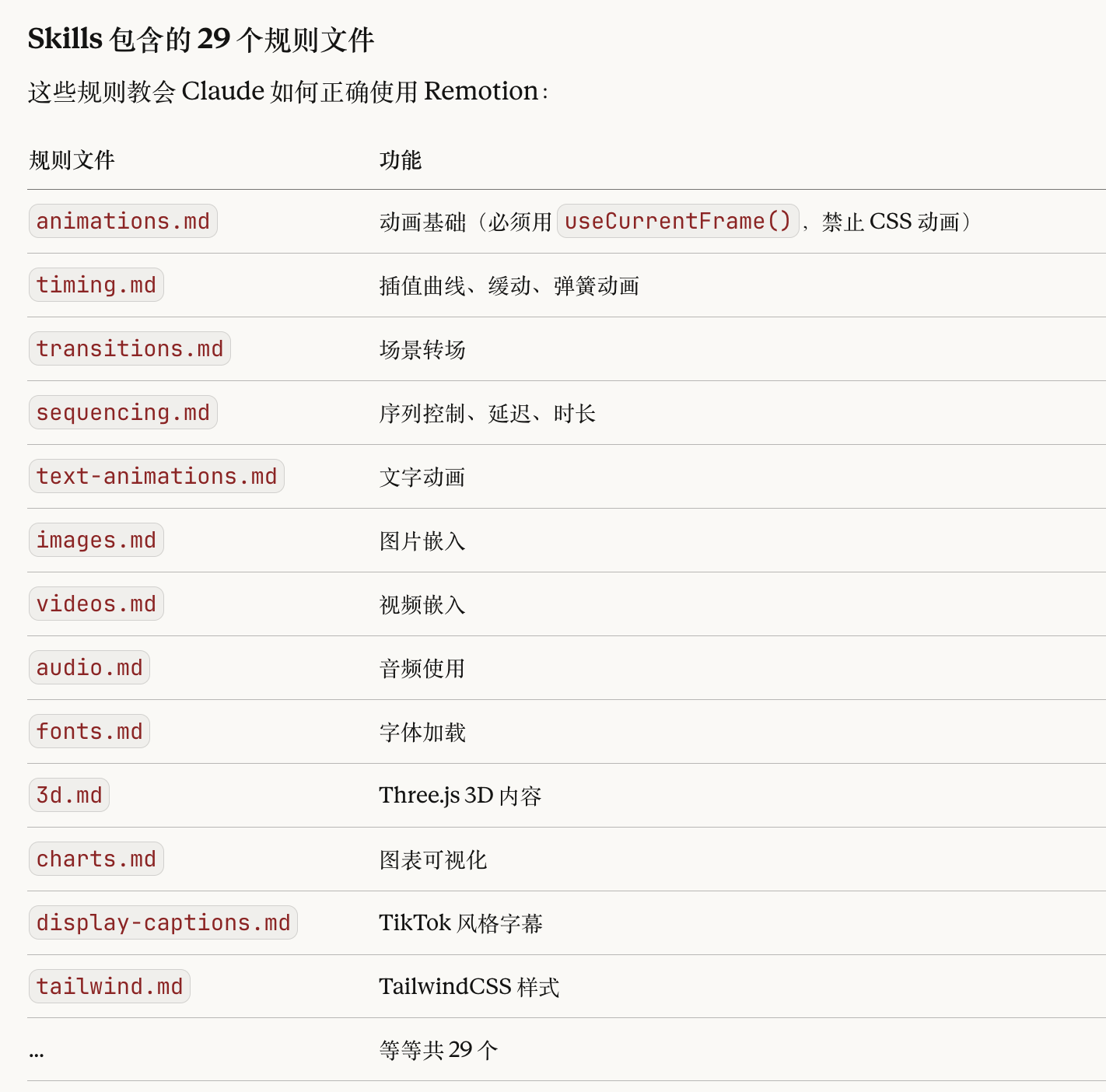The height and width of the screenshot is (1092, 1106).
Task: Click the display-captions.md file name
Action: click(x=163, y=923)
